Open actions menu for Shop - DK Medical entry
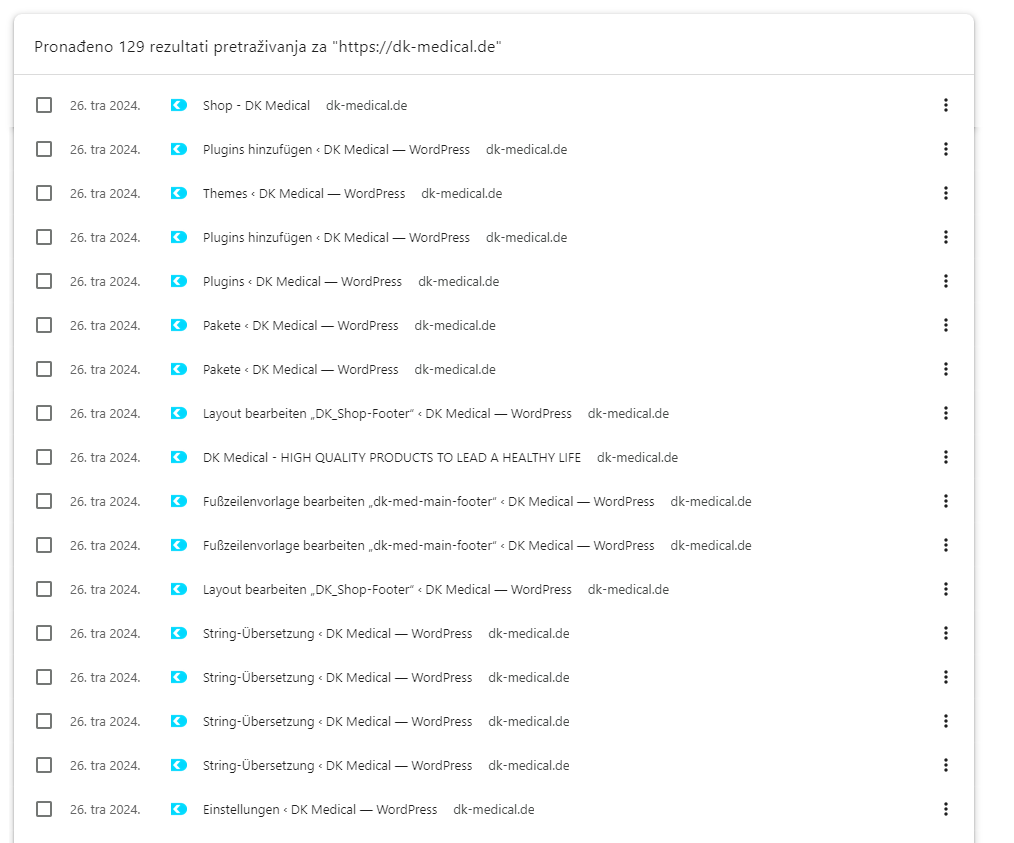 click(x=945, y=105)
